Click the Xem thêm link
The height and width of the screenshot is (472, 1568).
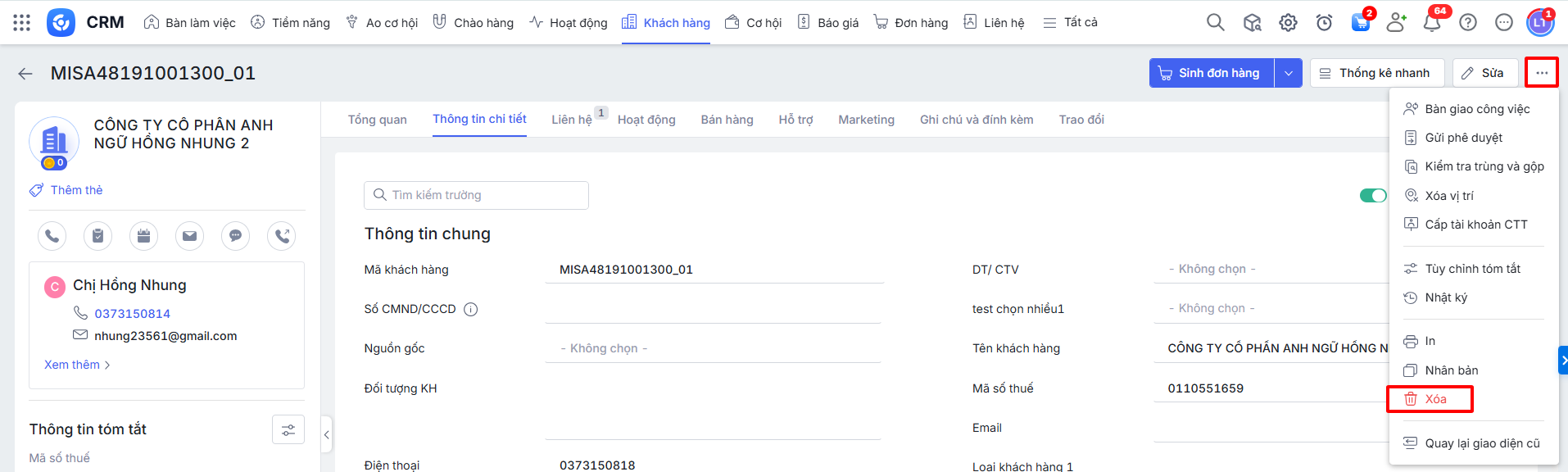click(x=76, y=365)
